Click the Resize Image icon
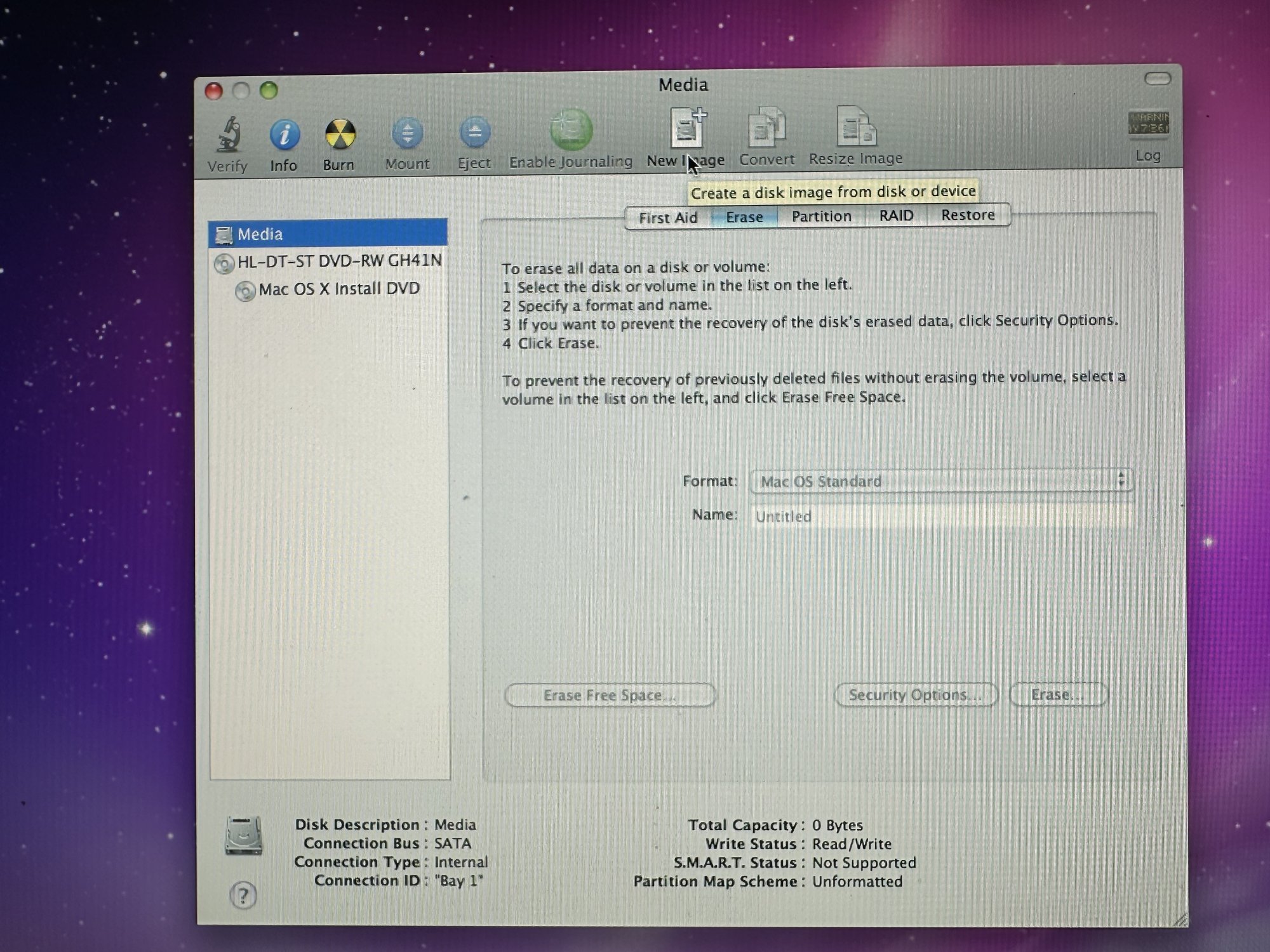 tap(855, 127)
